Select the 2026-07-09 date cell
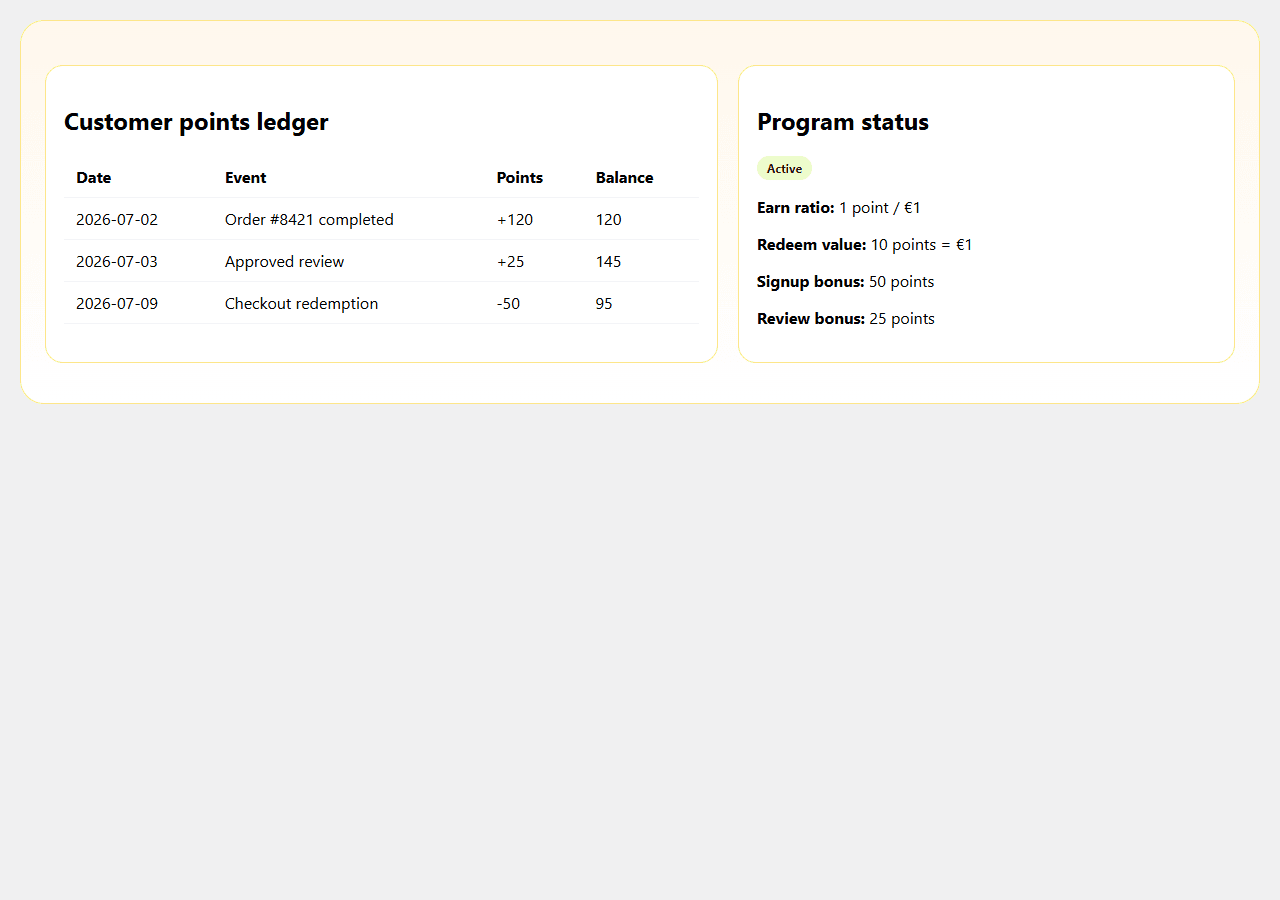This screenshot has height=900, width=1280. pyautogui.click(x=117, y=304)
